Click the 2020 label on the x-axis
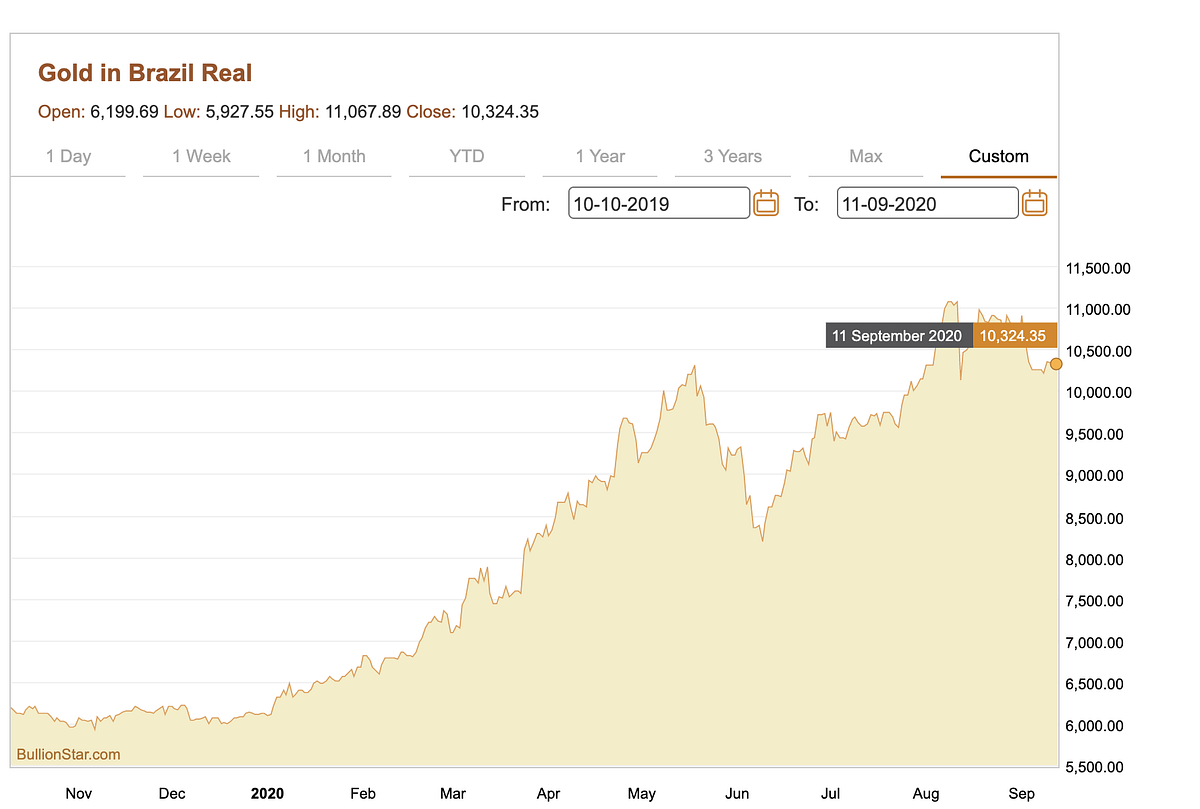This screenshot has width=1200, height=809. pyautogui.click(x=267, y=793)
